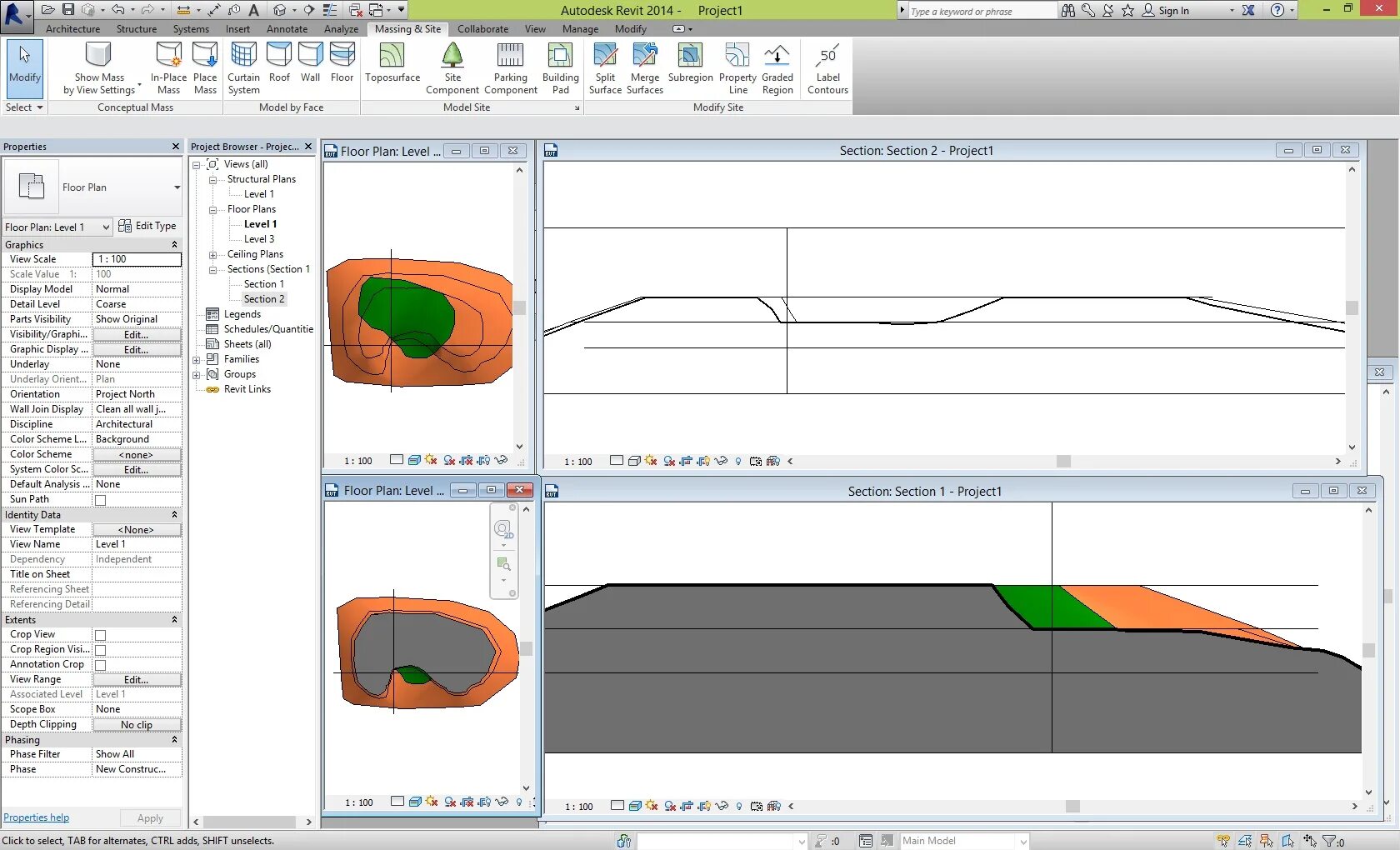Expand the Groups tree node

coord(197,375)
